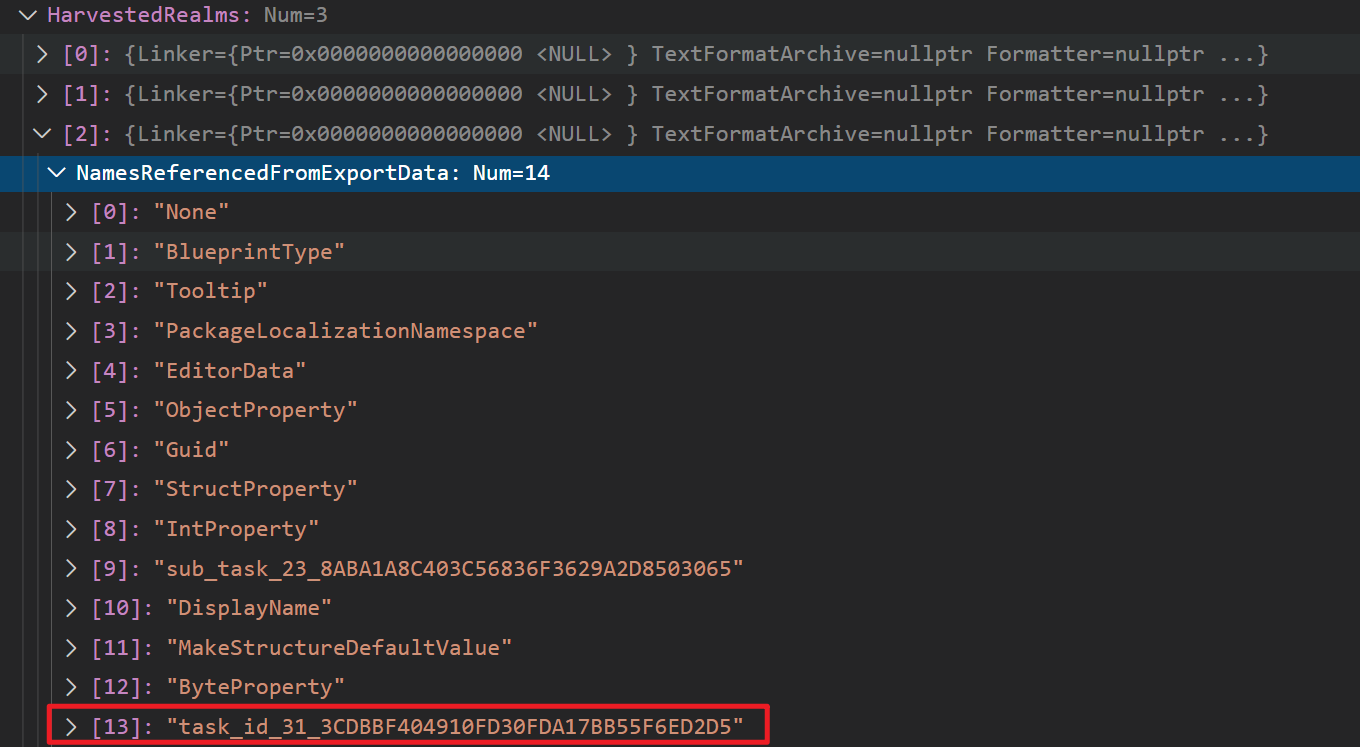The width and height of the screenshot is (1360, 747).
Task: Select the "EditorData" variable row
Action: tap(229, 371)
